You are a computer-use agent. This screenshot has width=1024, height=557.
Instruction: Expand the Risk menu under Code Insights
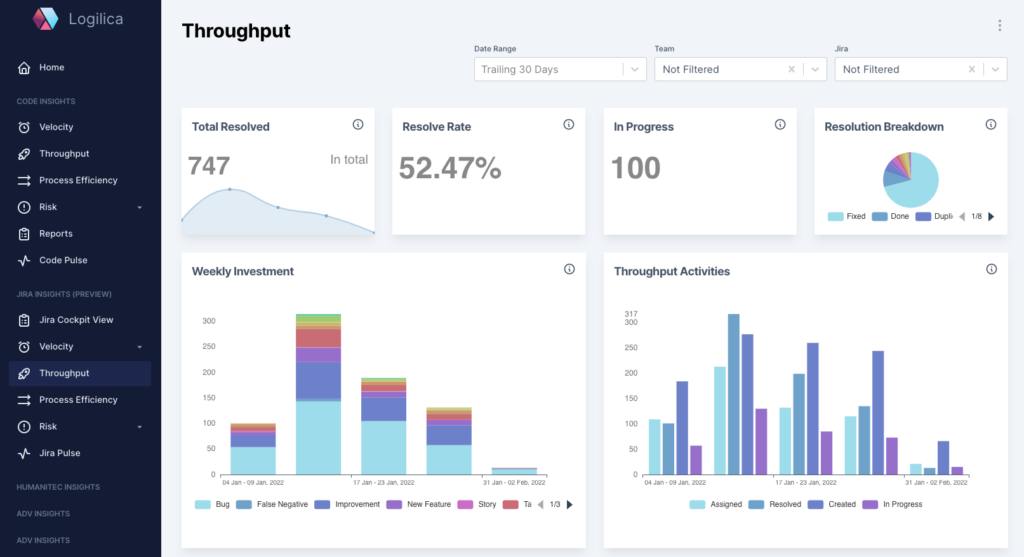139,207
